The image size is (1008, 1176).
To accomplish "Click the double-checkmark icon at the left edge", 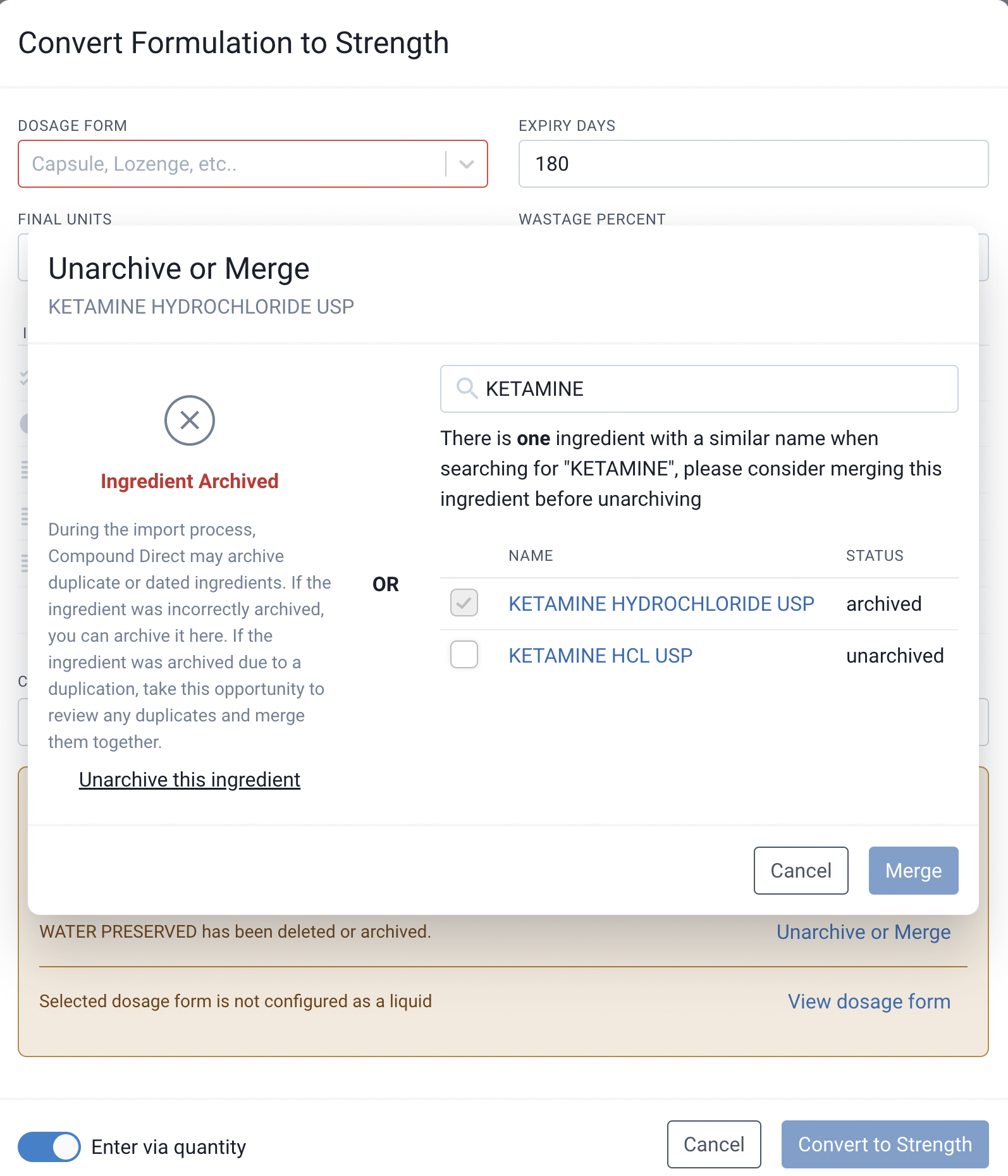I will click(24, 378).
